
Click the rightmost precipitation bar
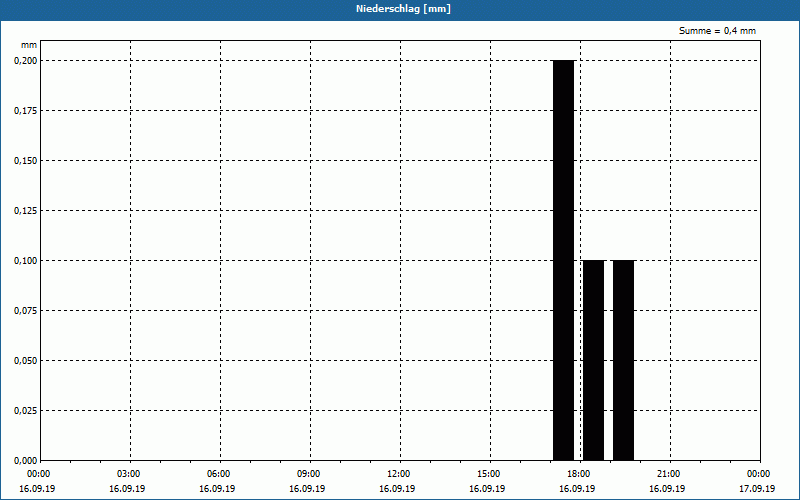[623, 360]
